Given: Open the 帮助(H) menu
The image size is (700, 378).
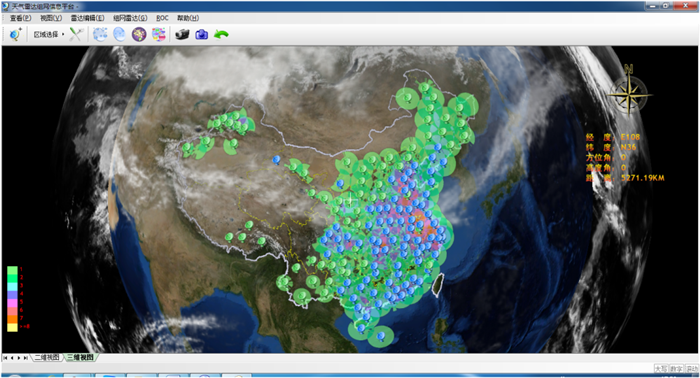Looking at the screenshot, I should point(188,18).
